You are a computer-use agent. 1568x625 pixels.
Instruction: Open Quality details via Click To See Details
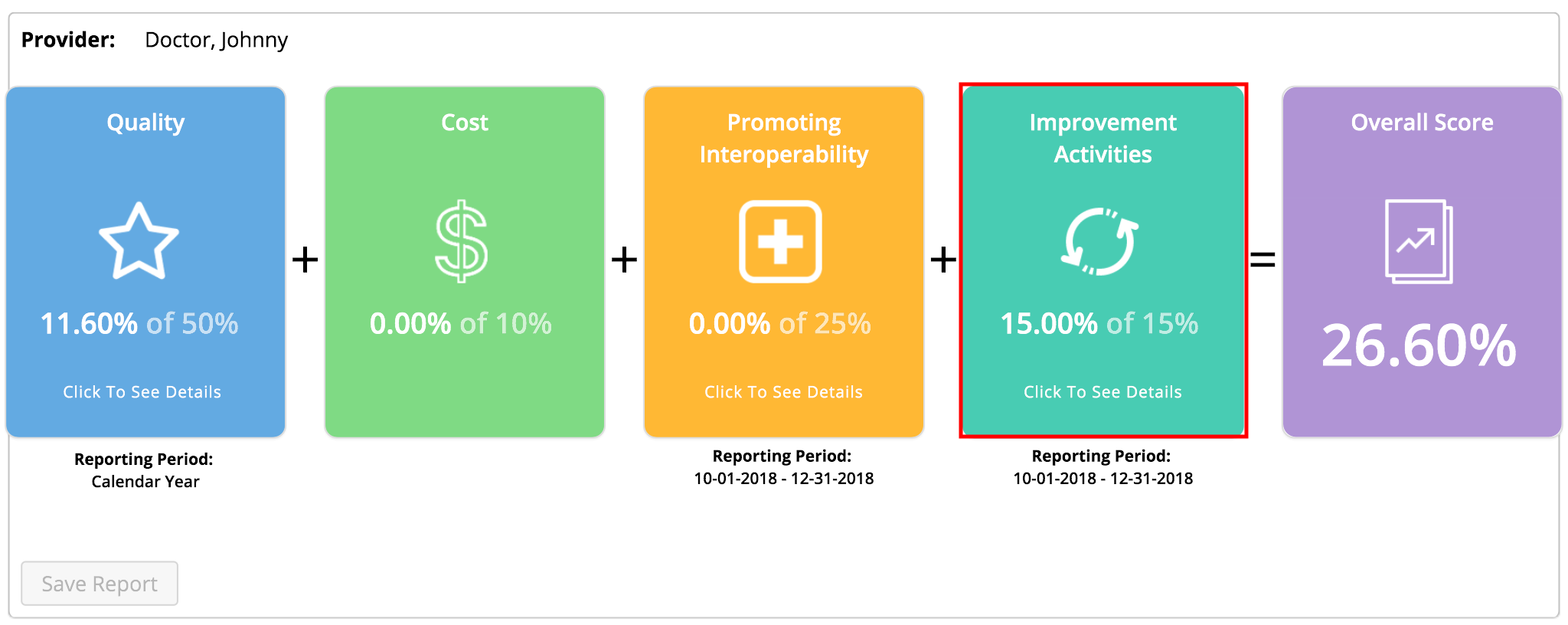[x=142, y=392]
